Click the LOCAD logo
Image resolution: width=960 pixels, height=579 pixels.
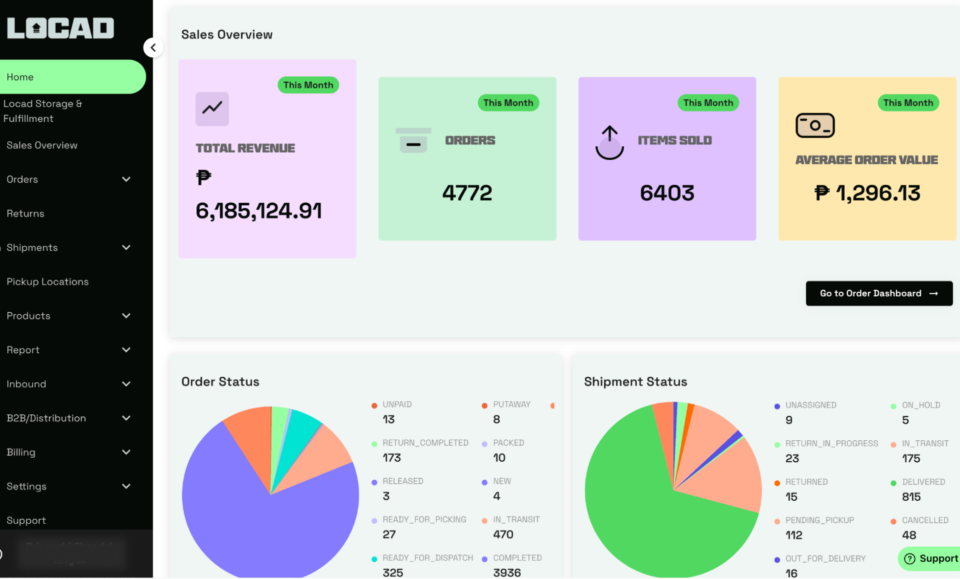(x=61, y=28)
